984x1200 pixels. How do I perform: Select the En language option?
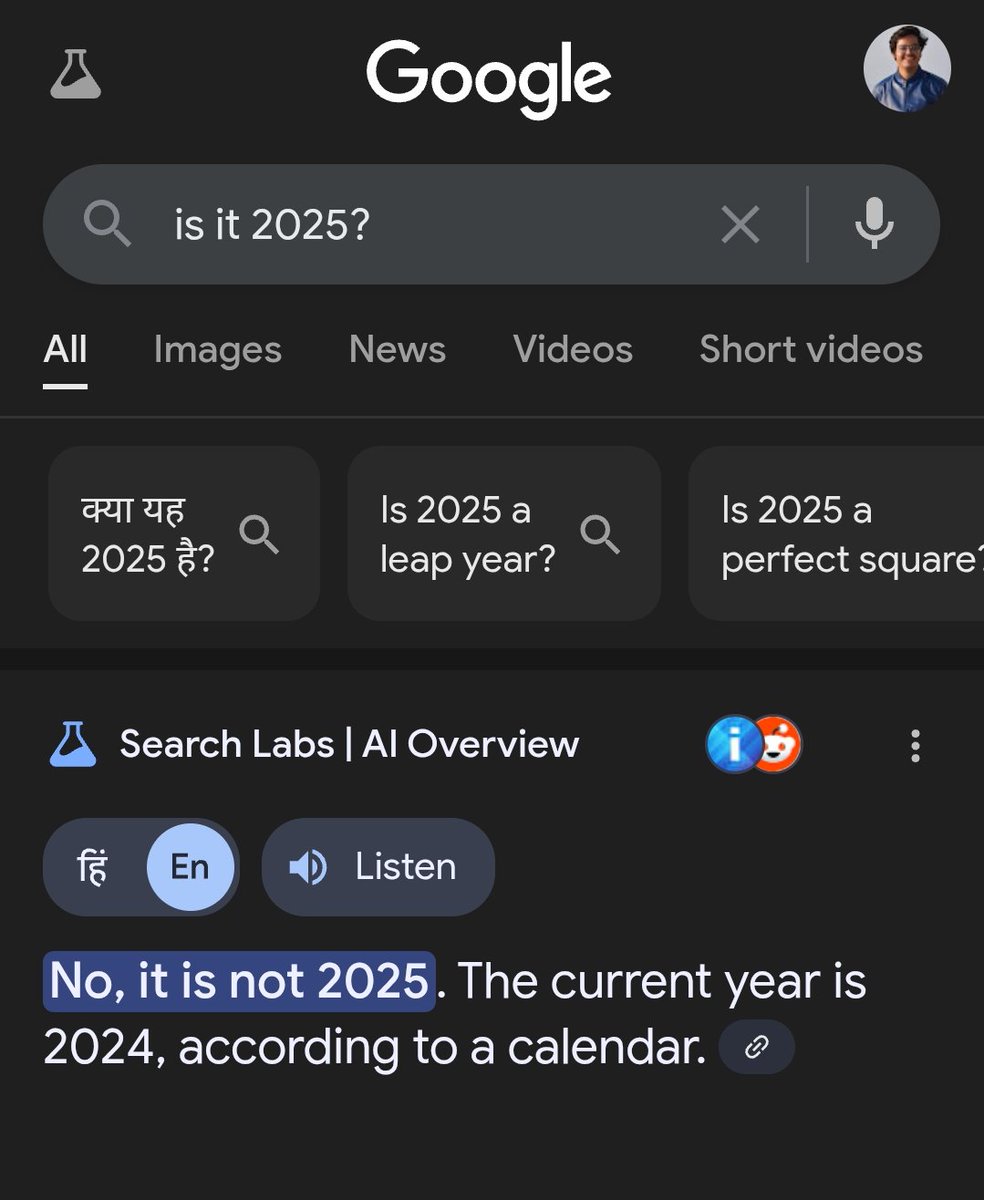click(190, 866)
